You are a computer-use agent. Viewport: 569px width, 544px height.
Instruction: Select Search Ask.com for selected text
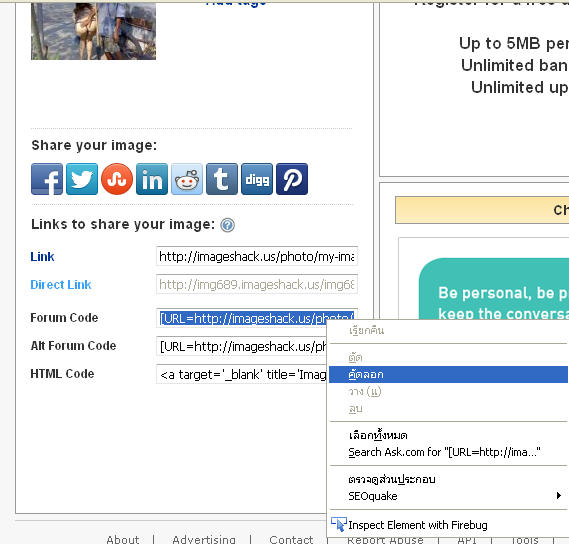(x=448, y=452)
